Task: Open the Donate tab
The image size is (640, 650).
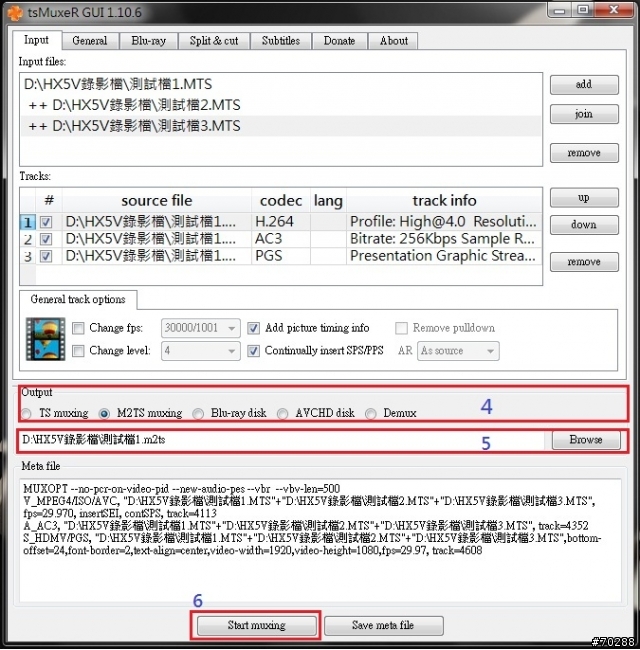Action: pos(339,41)
